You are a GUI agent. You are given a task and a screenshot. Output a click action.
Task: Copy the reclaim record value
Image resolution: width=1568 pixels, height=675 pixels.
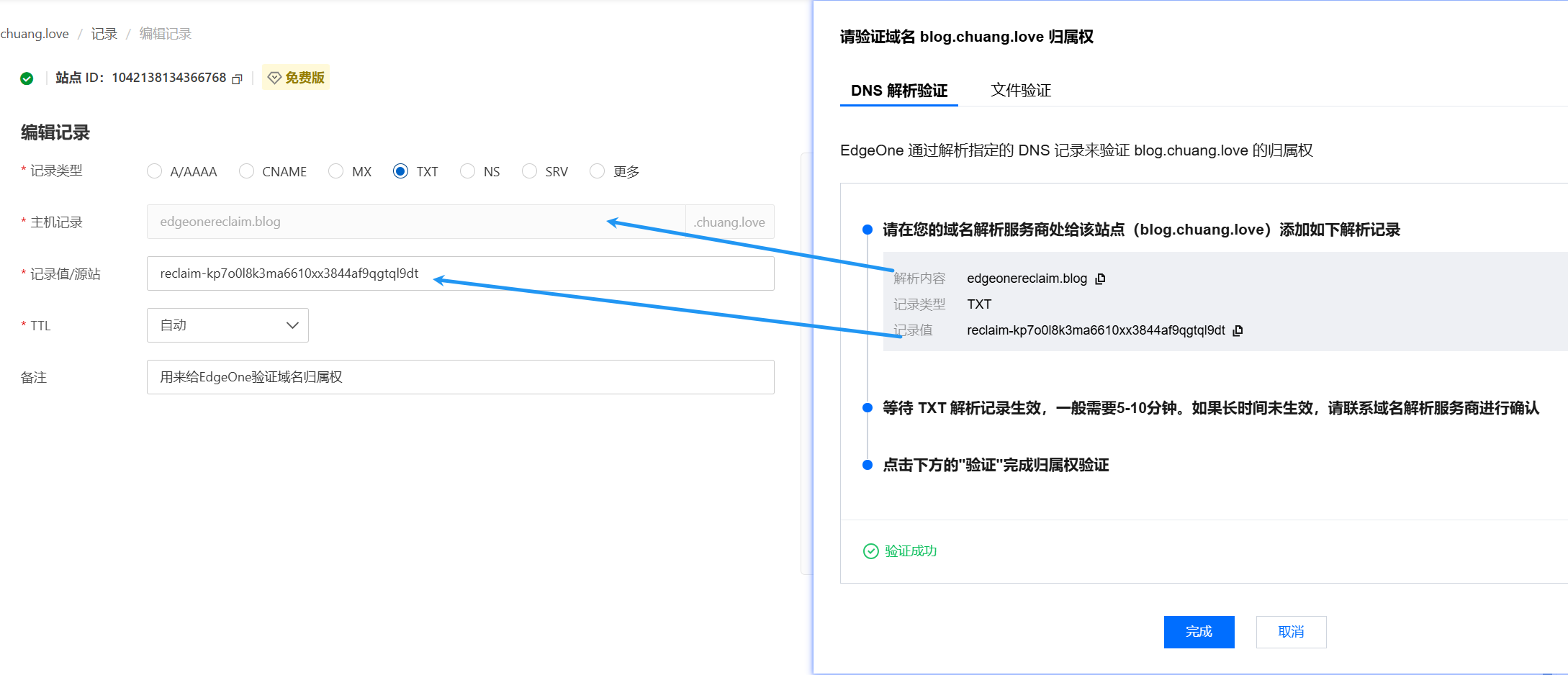coord(1238,330)
